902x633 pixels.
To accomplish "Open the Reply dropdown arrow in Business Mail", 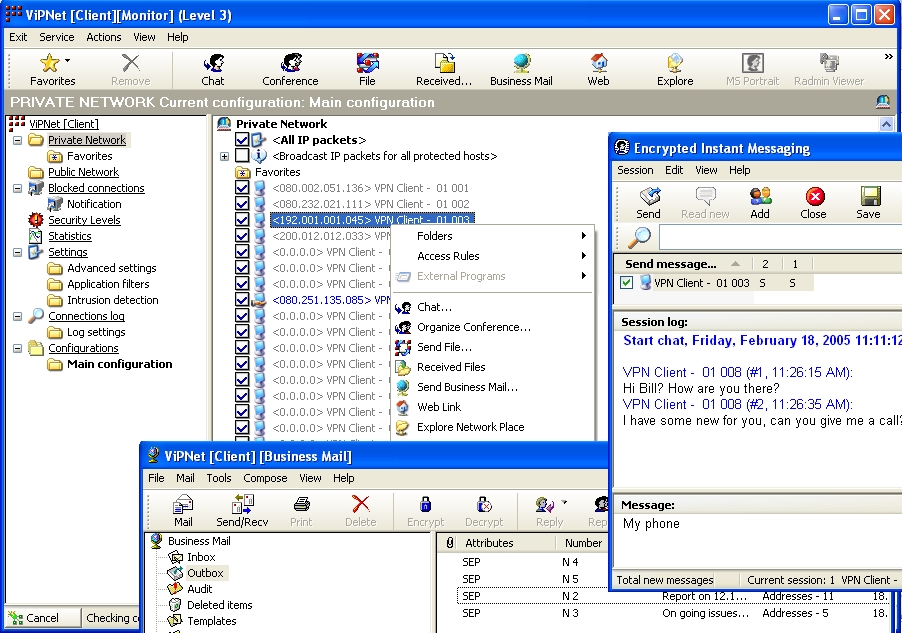I will coord(564,502).
